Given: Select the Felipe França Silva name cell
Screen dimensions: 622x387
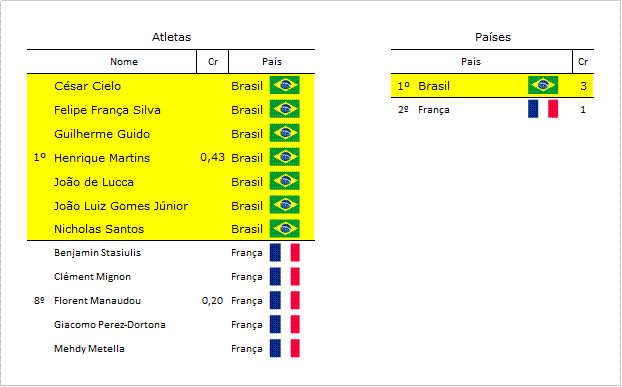Looking at the screenshot, I should (107, 110).
